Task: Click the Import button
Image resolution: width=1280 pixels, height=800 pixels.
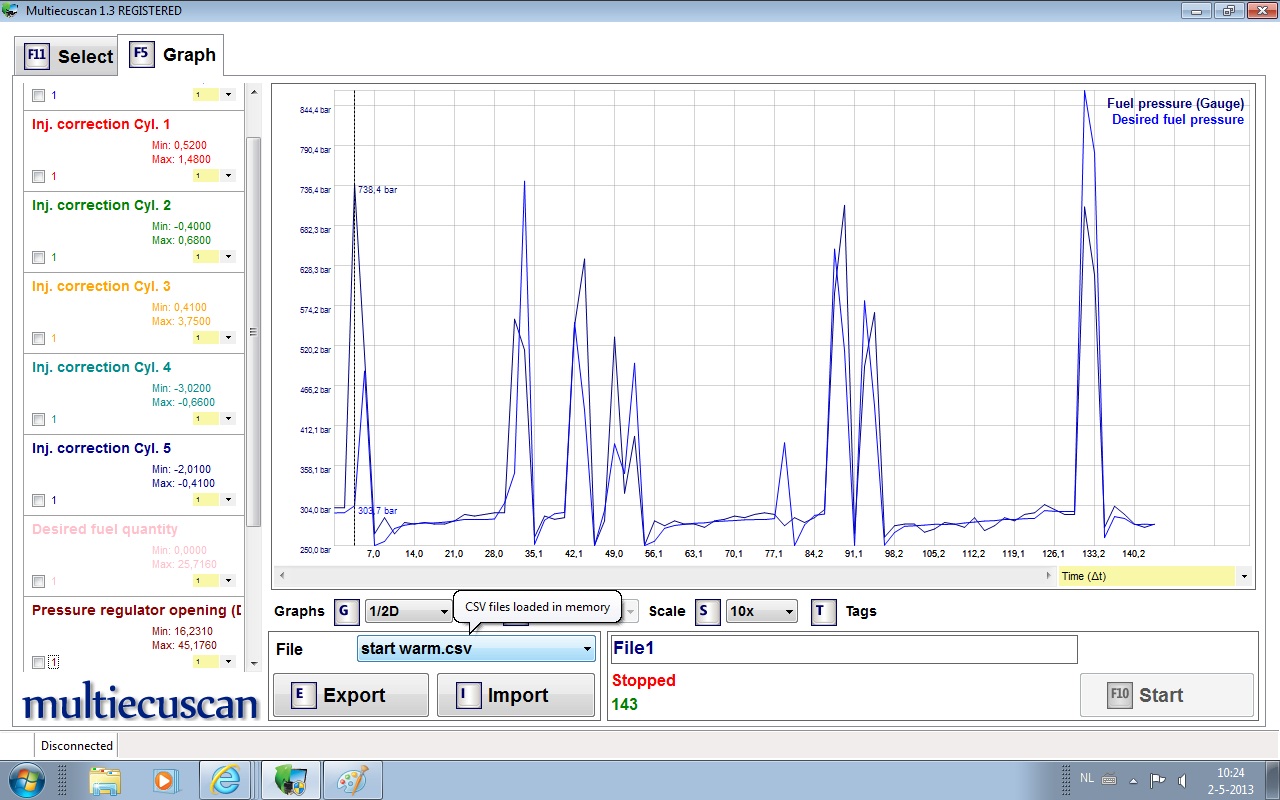Action: [x=515, y=695]
